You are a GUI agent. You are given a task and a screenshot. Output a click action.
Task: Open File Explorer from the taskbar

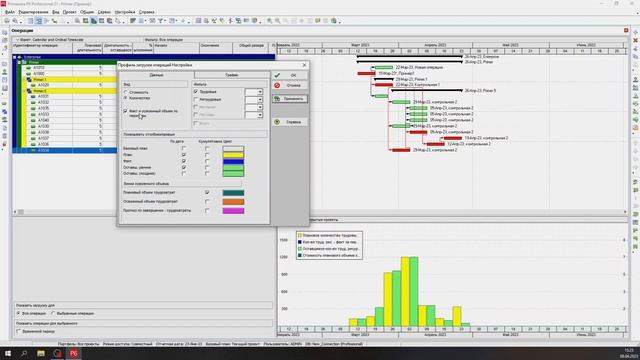click(x=41, y=353)
